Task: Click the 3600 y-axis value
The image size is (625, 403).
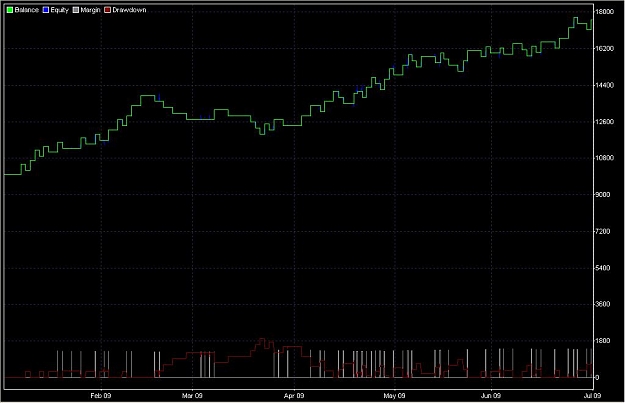Action: pyautogui.click(x=603, y=304)
